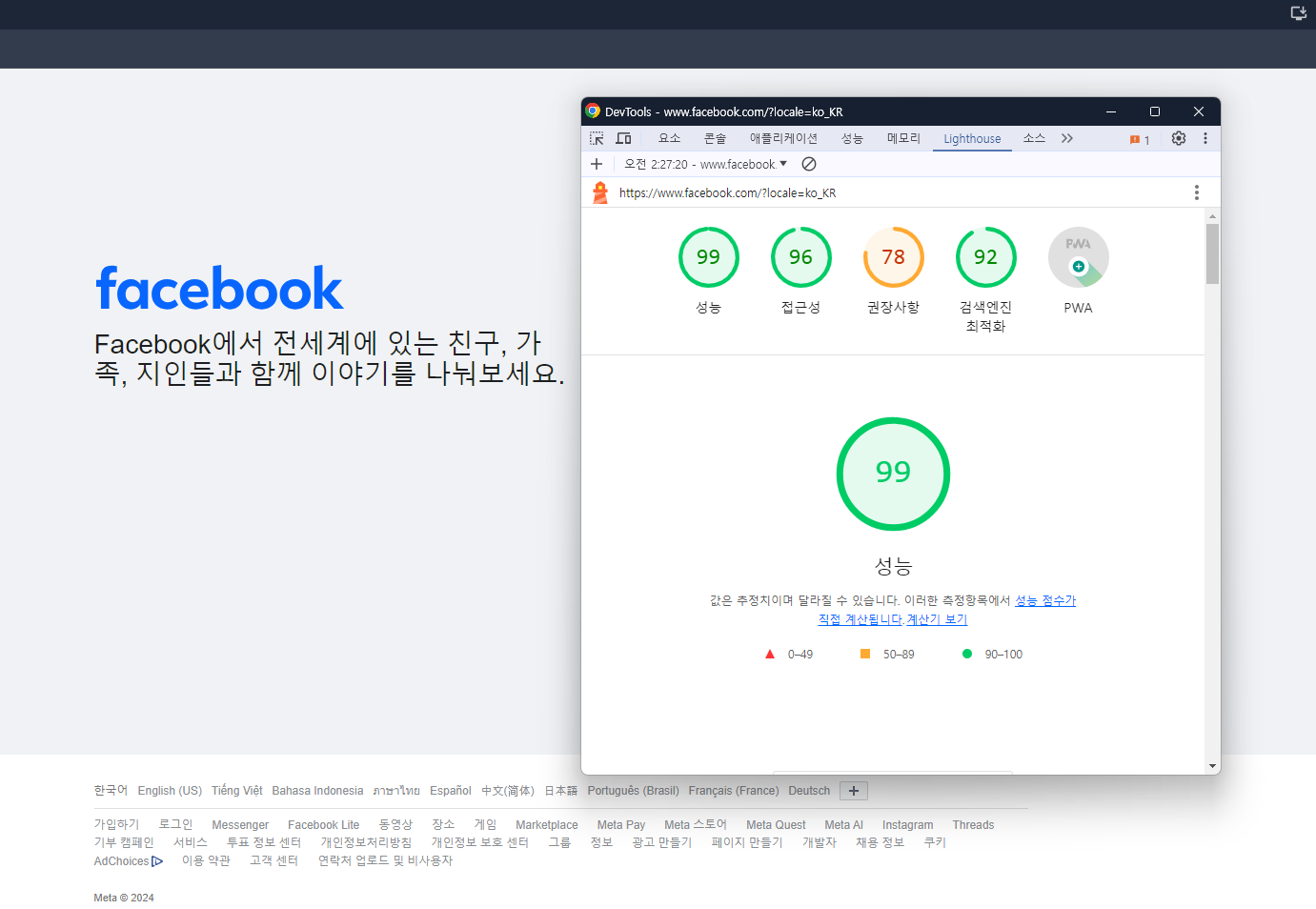
Task: Open 개발자 footer link
Action: coord(820,843)
